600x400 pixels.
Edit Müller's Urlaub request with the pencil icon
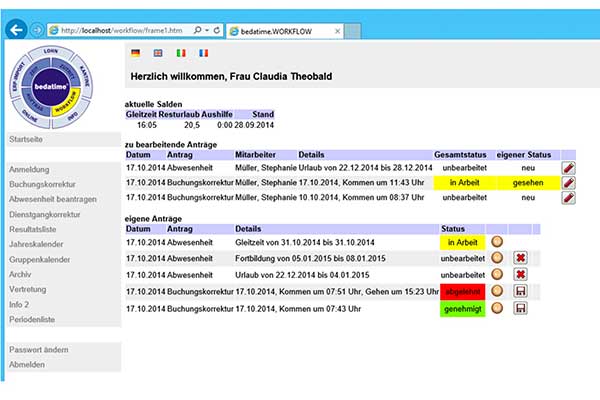coord(569,168)
